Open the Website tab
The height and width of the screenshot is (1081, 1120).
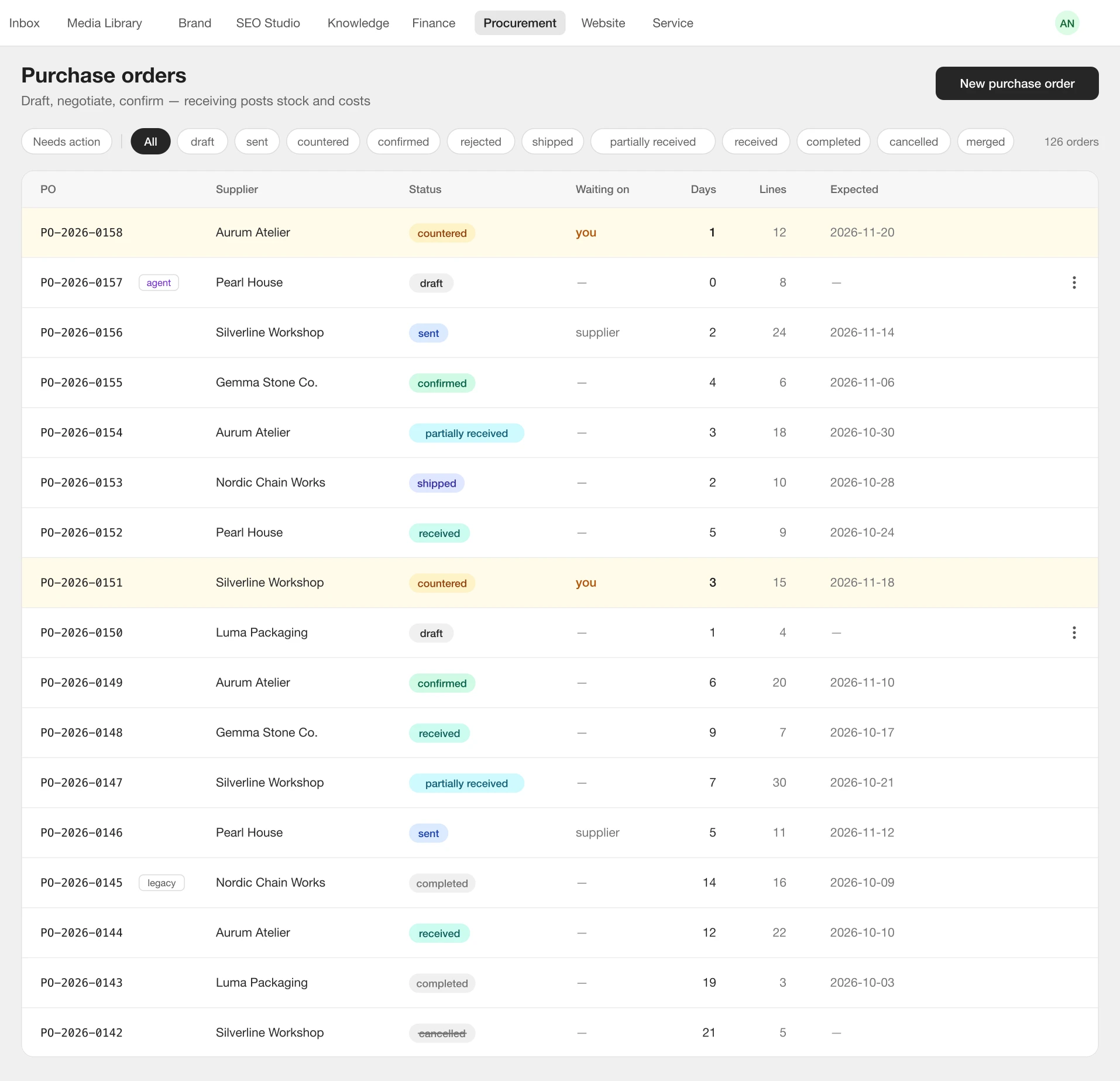point(603,23)
